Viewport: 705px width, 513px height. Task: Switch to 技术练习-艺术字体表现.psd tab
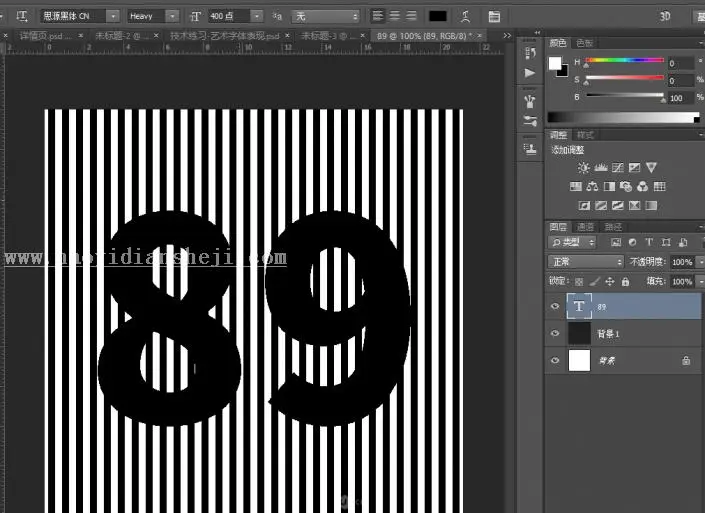(224, 36)
